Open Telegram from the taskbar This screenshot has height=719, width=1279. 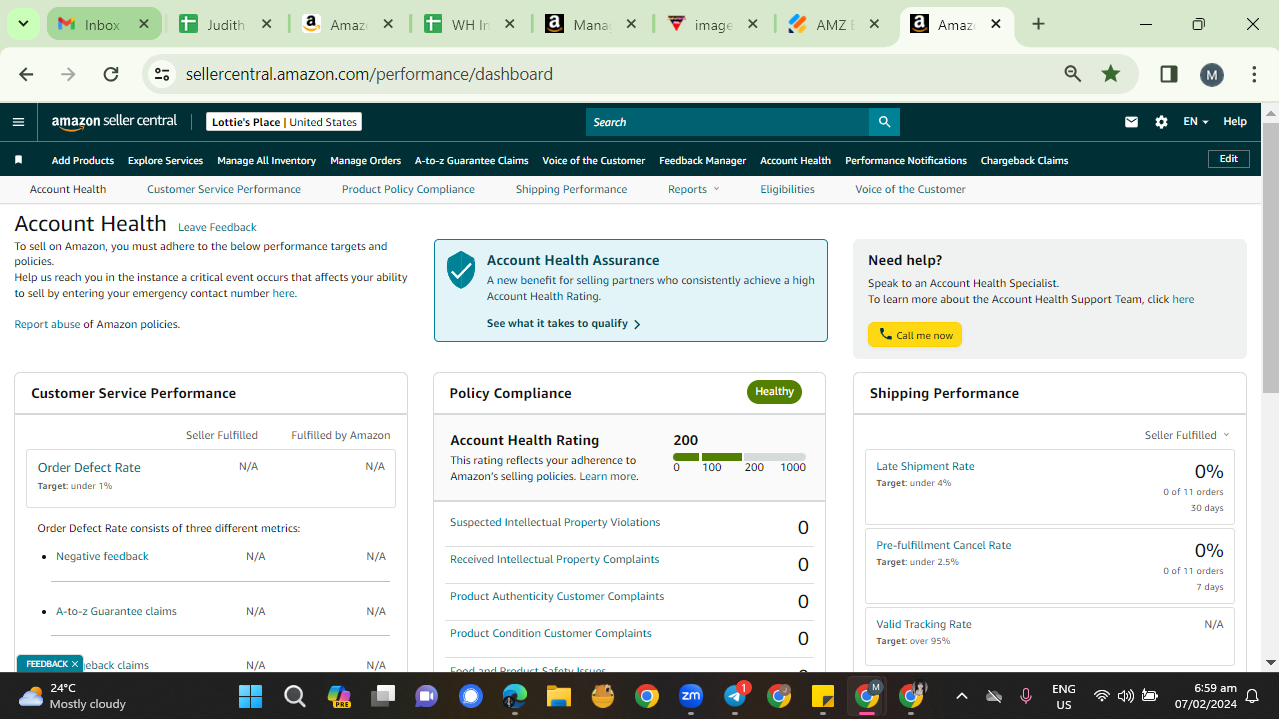click(x=735, y=695)
